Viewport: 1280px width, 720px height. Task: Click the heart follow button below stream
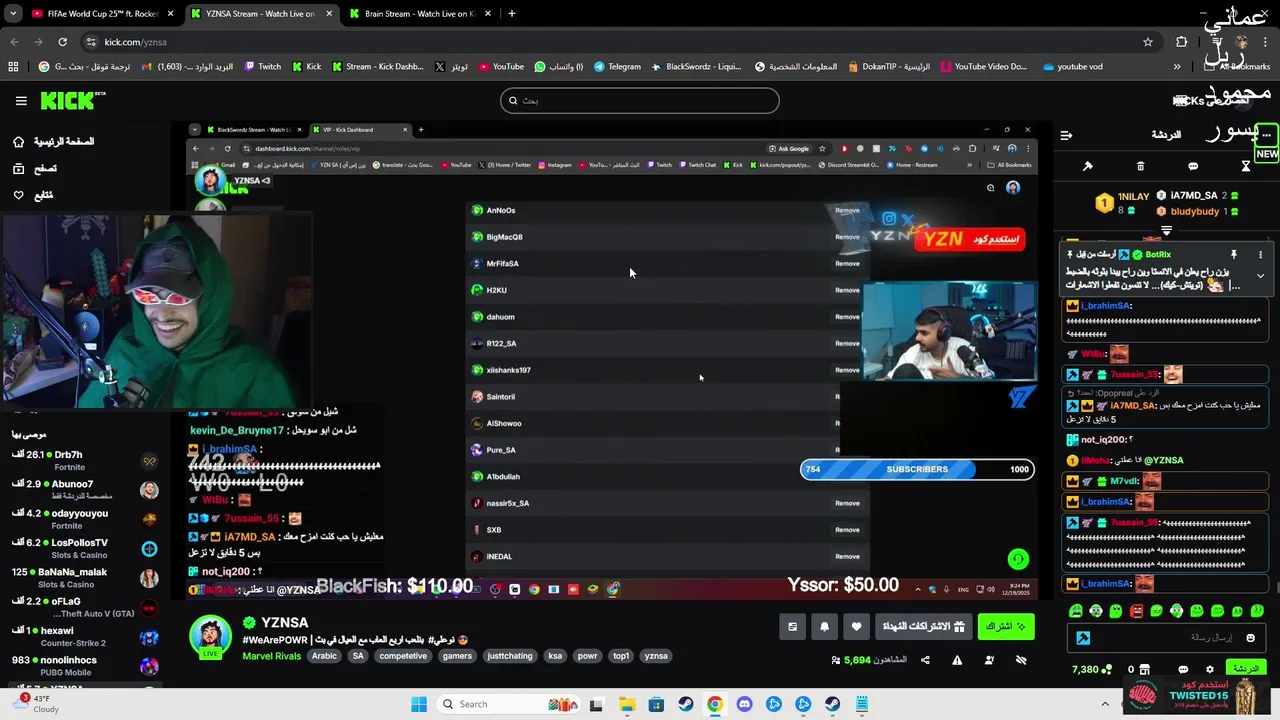coord(856,627)
